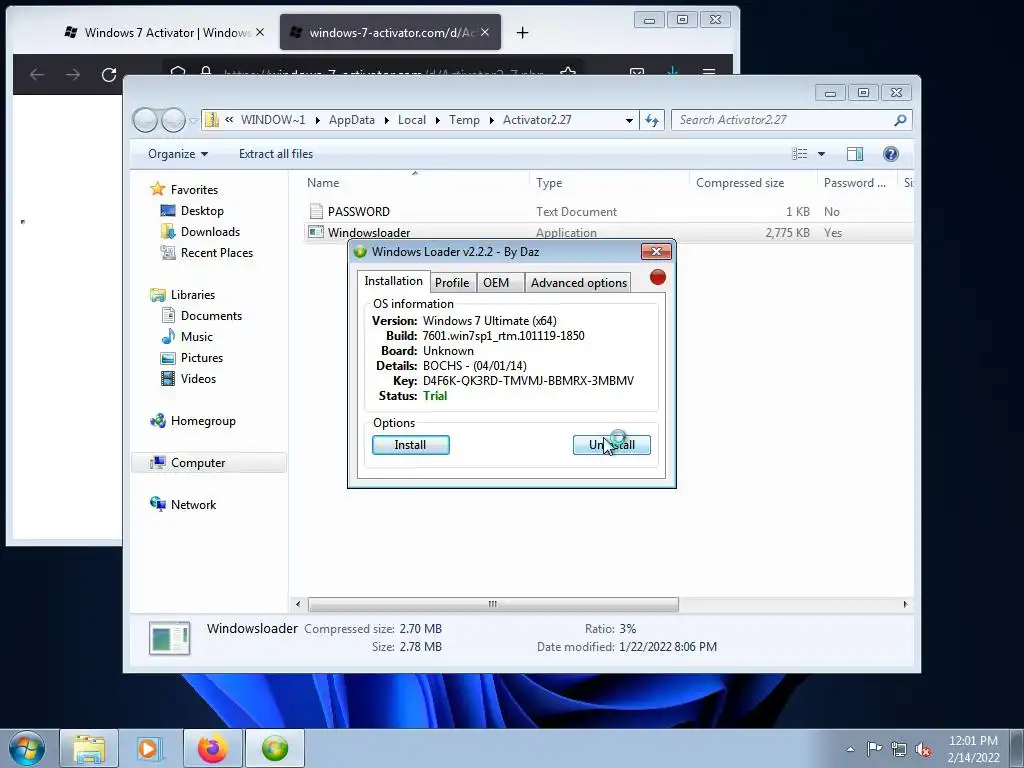Viewport: 1024px width, 768px height.
Task: Open the OEM tab
Action: [x=496, y=283]
